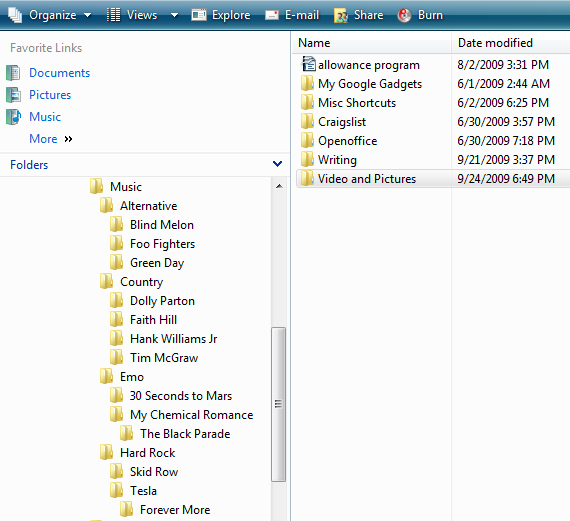Show More favorite links
This screenshot has width=570, height=521.
(x=51, y=139)
